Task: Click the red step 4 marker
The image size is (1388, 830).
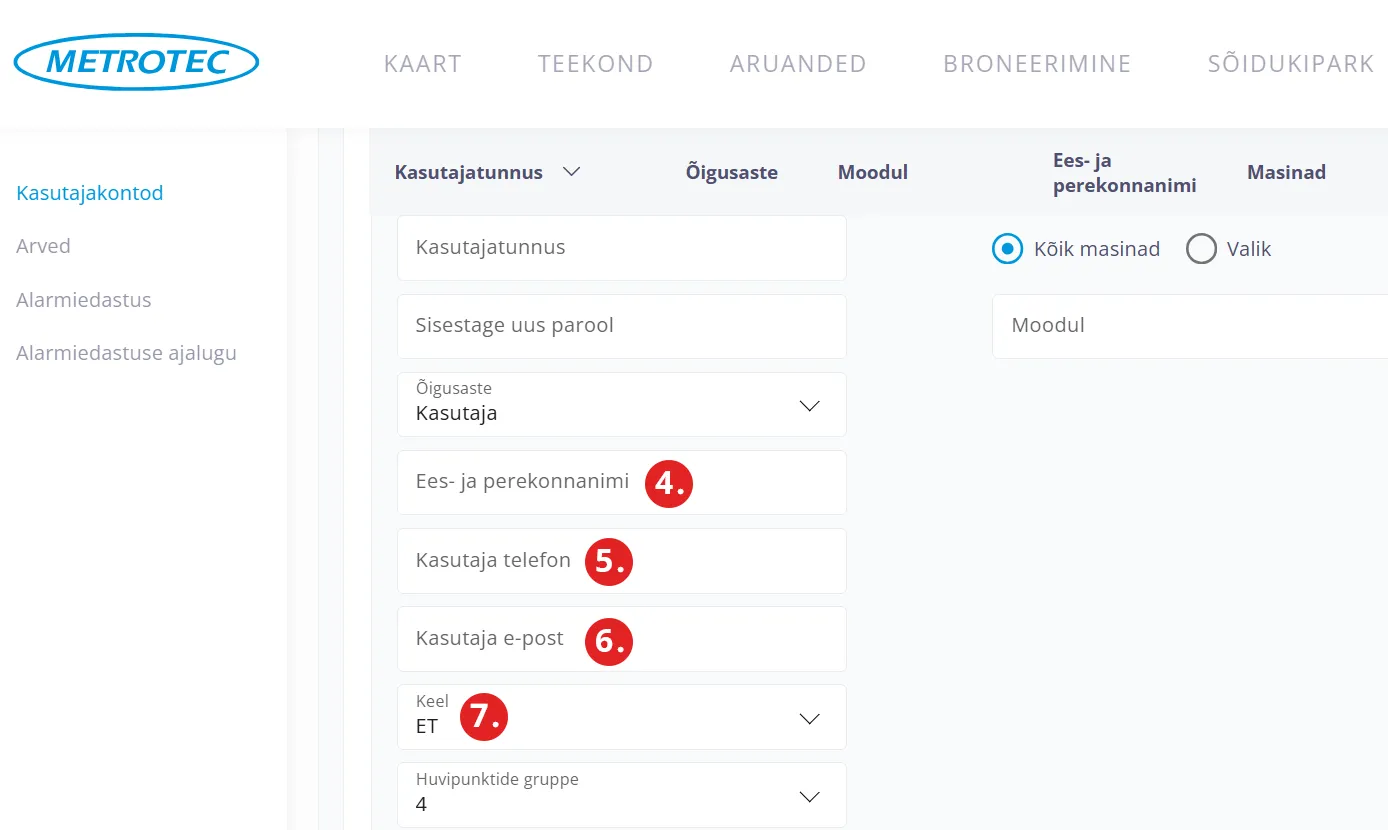Action: coord(669,483)
